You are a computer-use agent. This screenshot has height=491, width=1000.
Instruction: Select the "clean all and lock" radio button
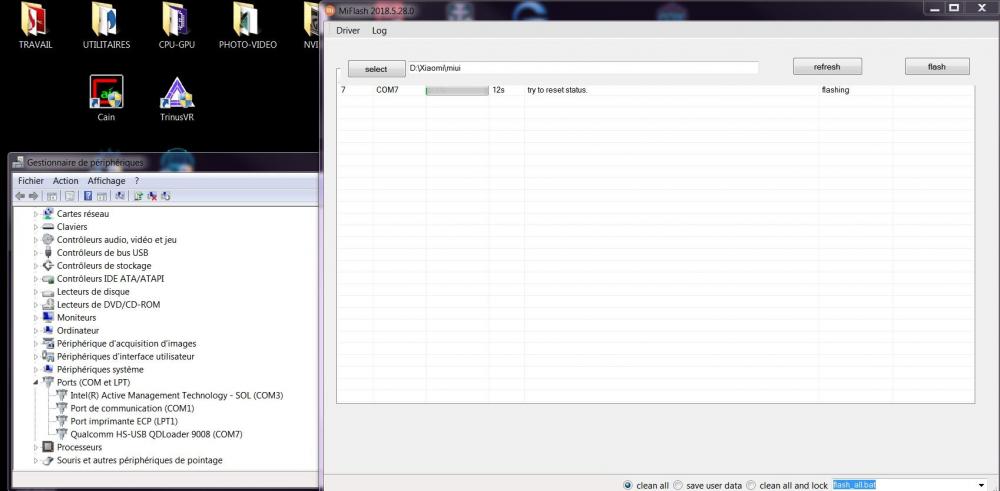click(752, 485)
